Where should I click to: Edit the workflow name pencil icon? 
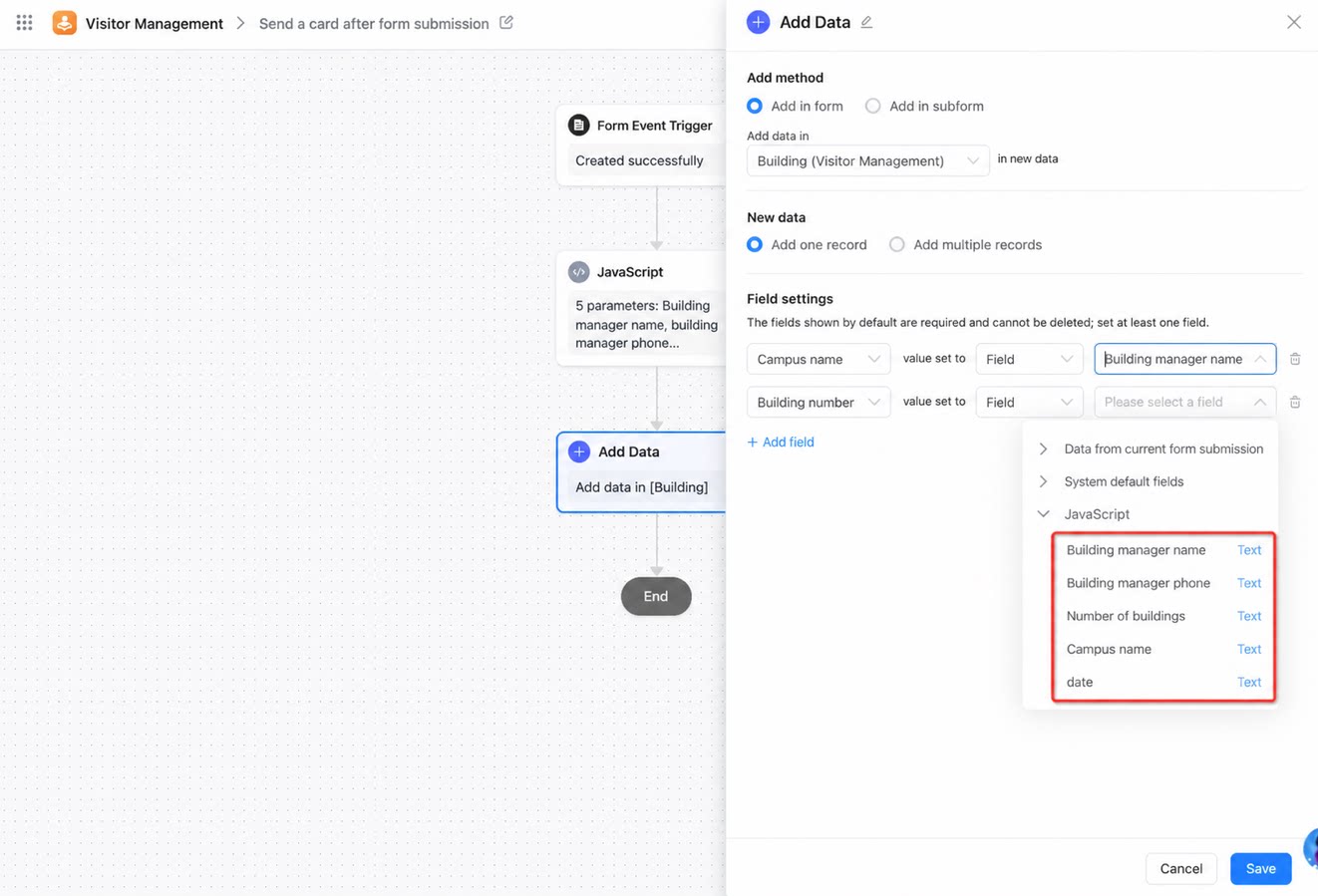pos(506,22)
